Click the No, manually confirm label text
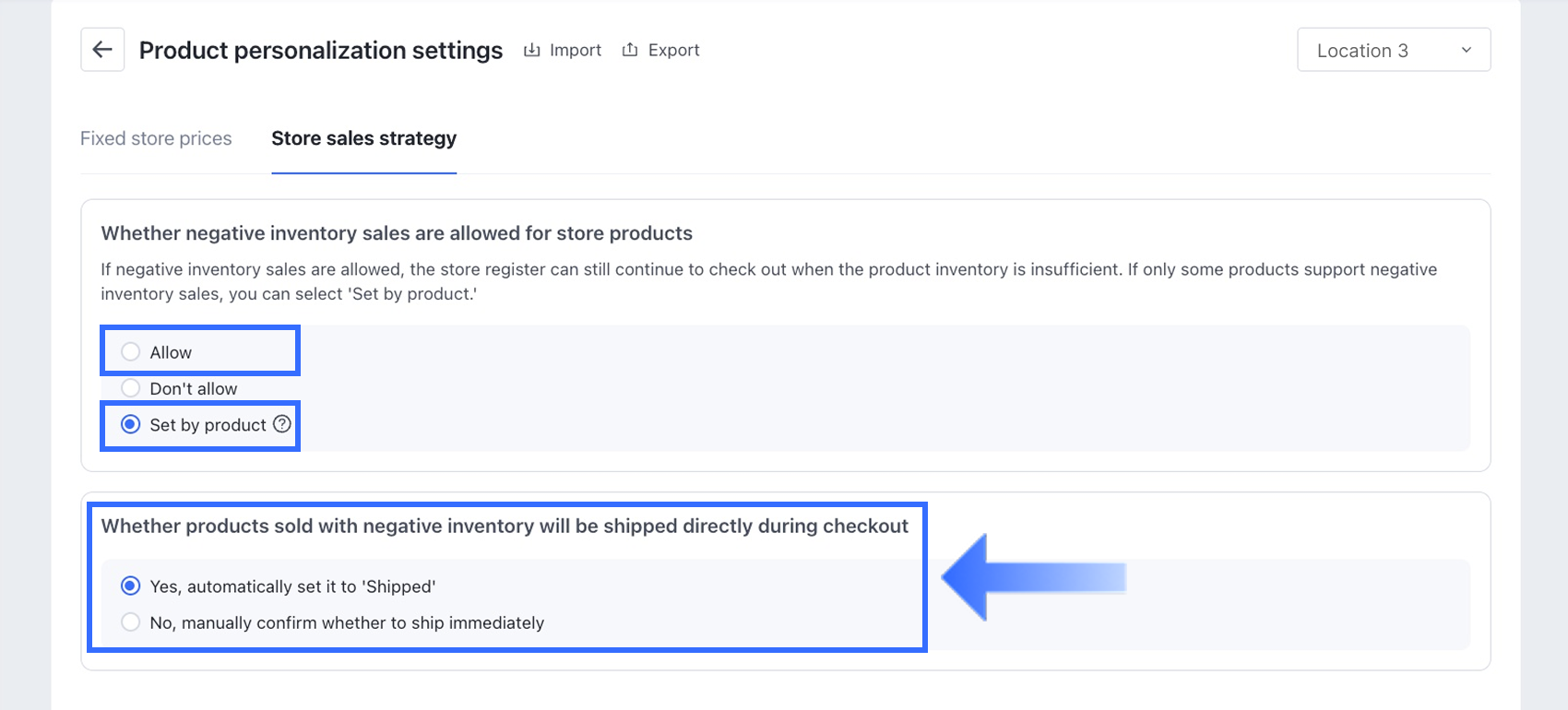The height and width of the screenshot is (710, 1568). click(347, 623)
